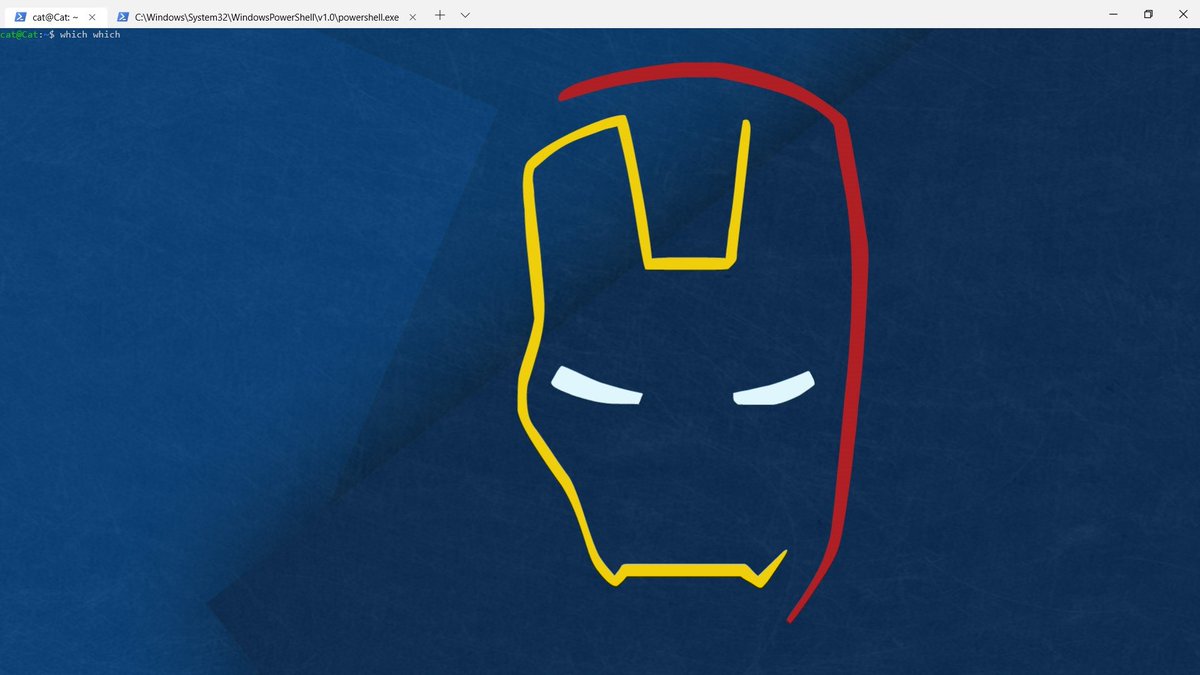Expand the new tab profile dropdown
The image size is (1200, 675).
pos(465,15)
